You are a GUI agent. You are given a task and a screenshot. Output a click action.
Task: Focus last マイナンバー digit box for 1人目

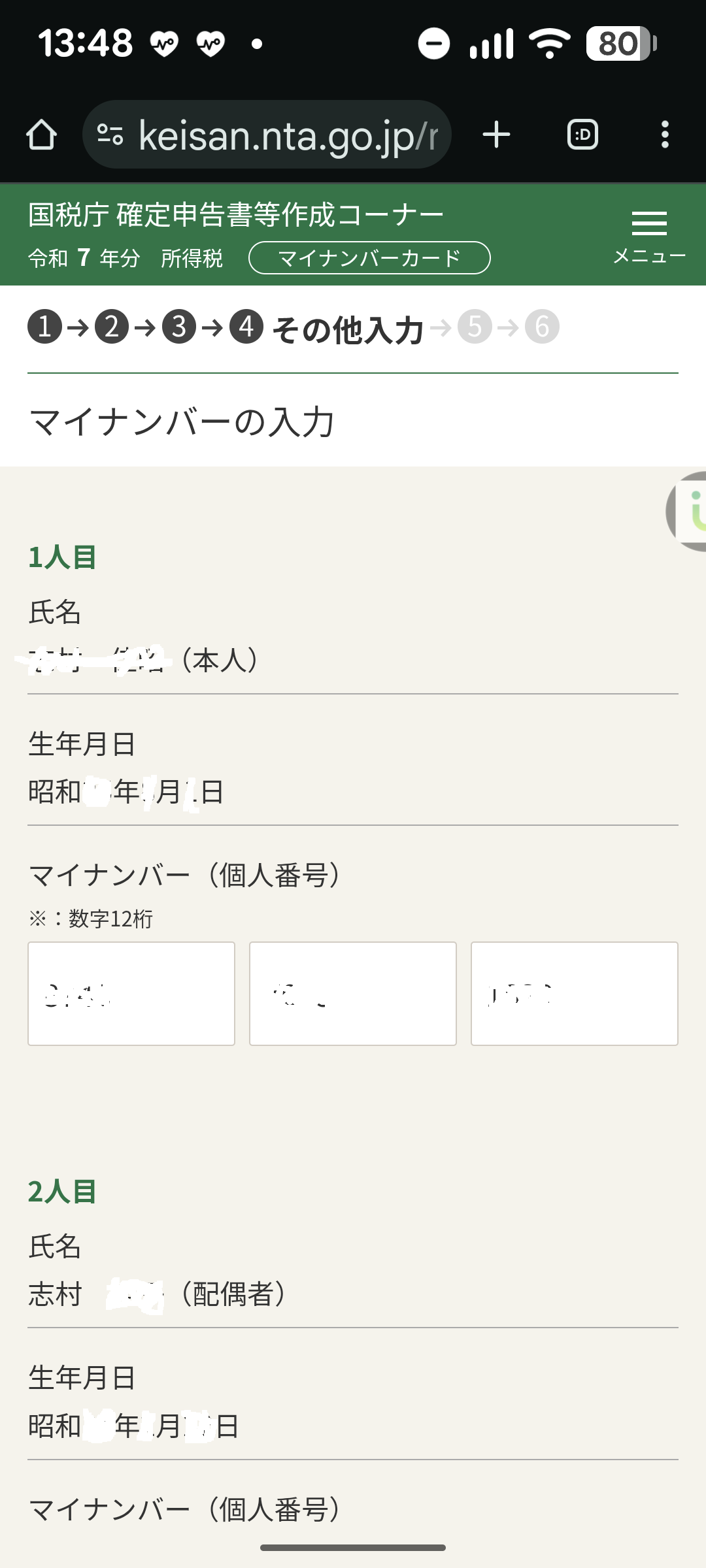coord(575,993)
